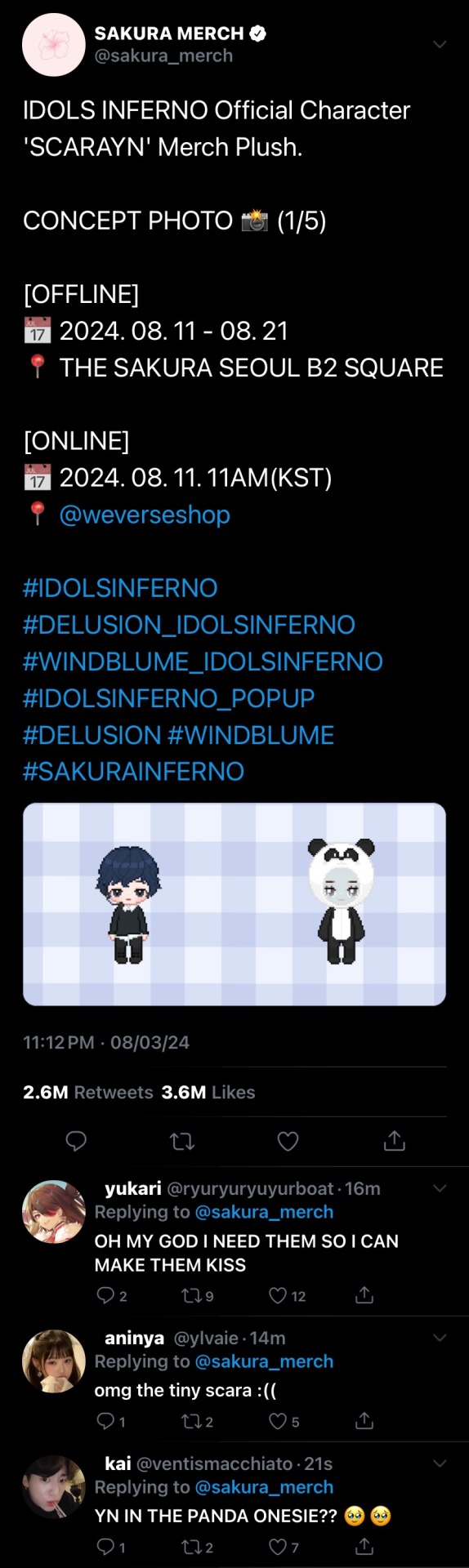This screenshot has width=469, height=1568.
Task: Open options chevron on main tweet
Action: [440, 44]
